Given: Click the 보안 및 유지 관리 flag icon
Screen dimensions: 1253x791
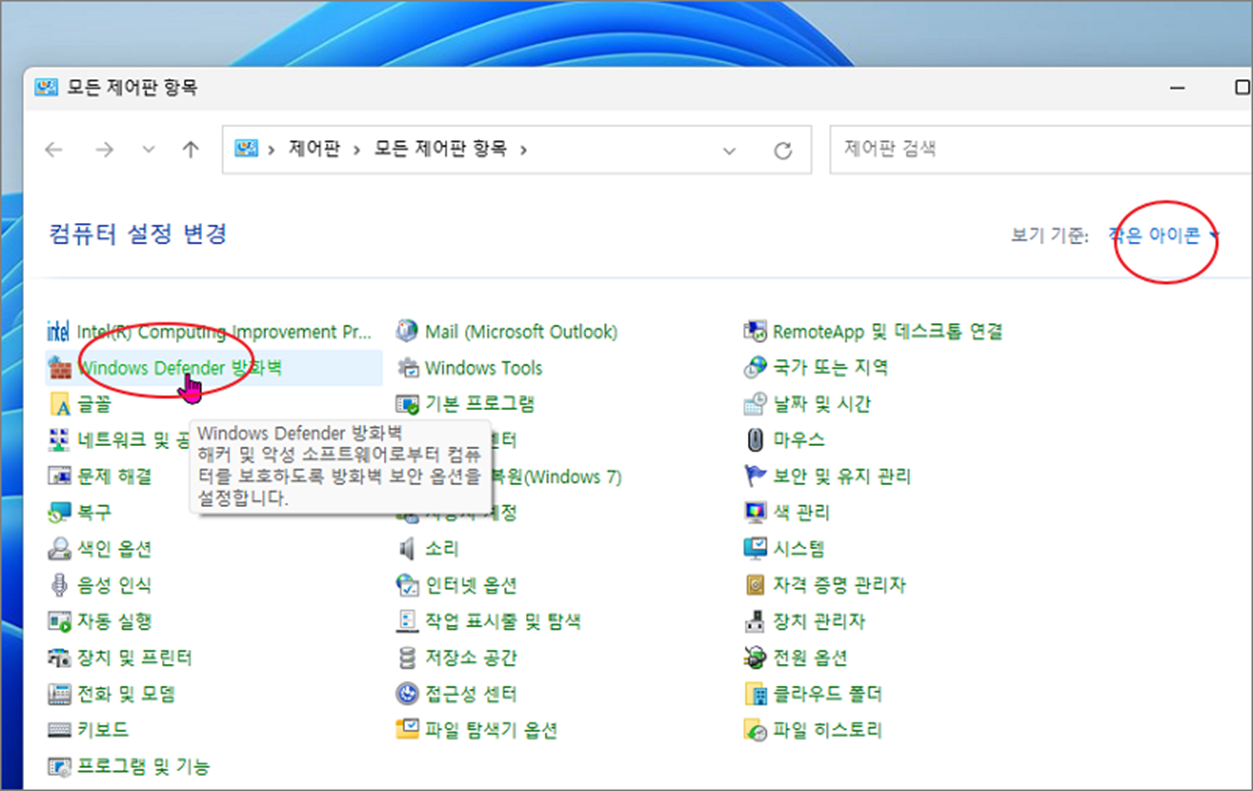Looking at the screenshot, I should click(755, 476).
